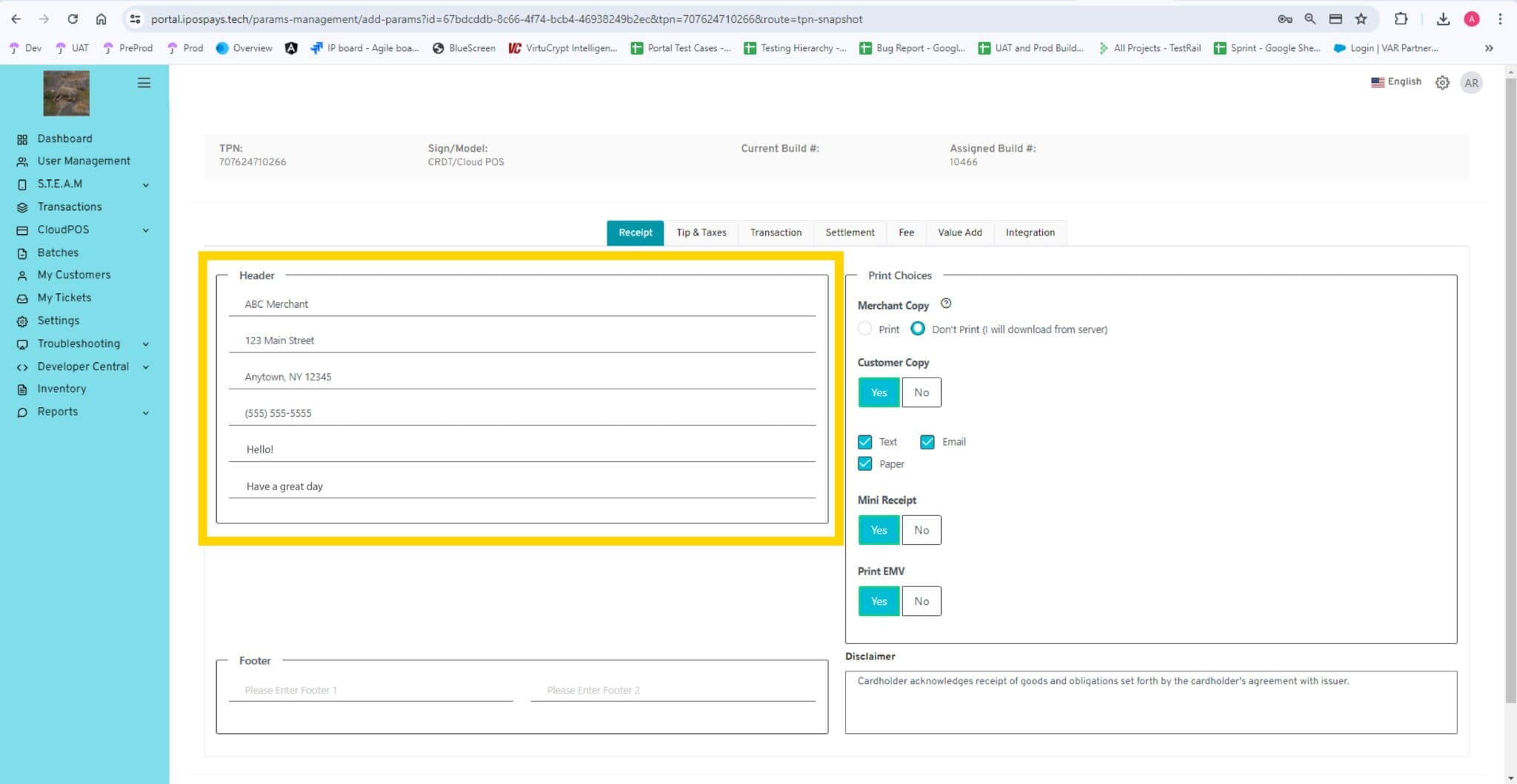
Task: Open the Transactions sidebar icon
Action: 22,207
